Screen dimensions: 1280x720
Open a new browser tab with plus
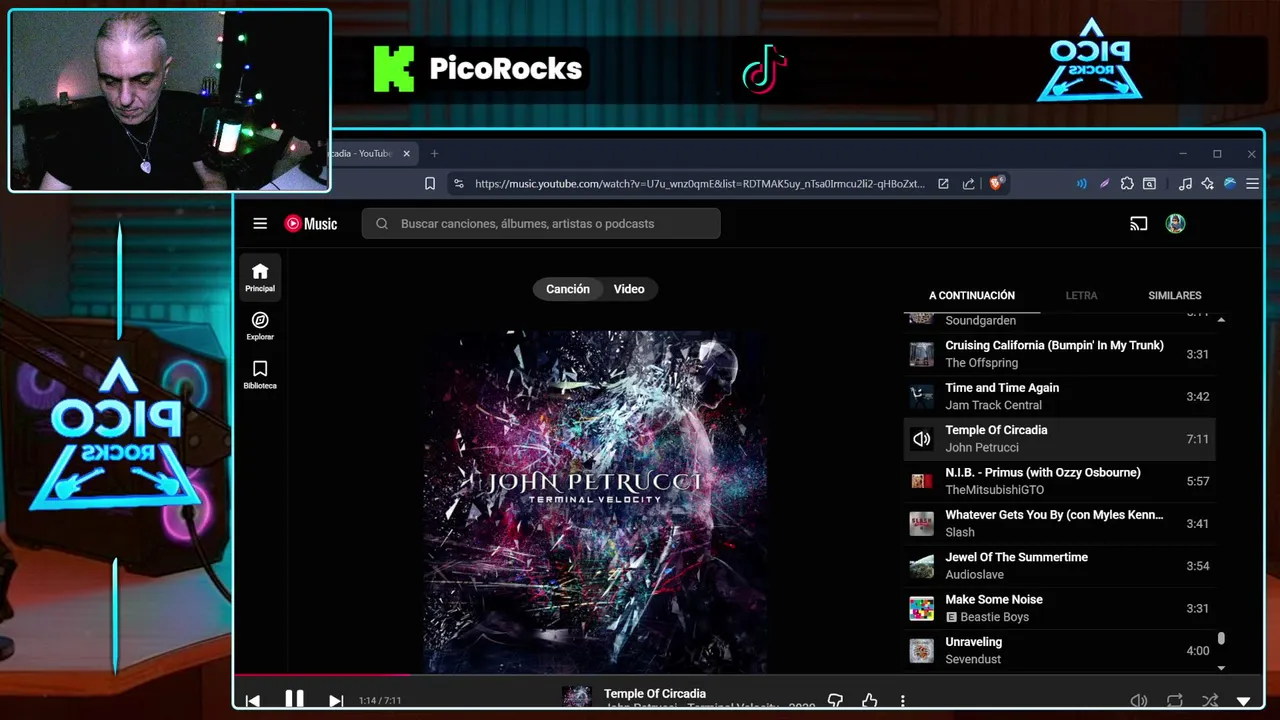434,154
